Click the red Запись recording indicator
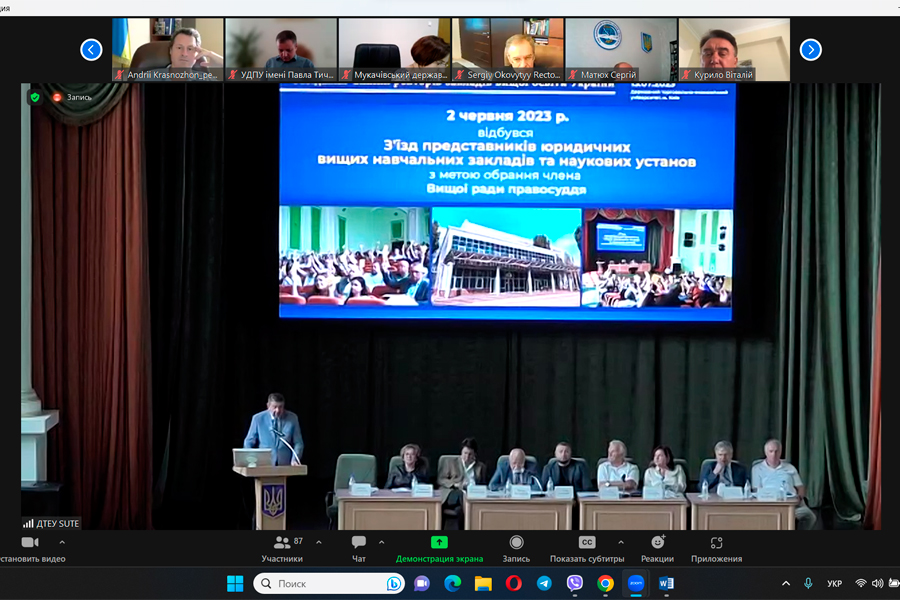This screenshot has width=900, height=600. coord(72,97)
